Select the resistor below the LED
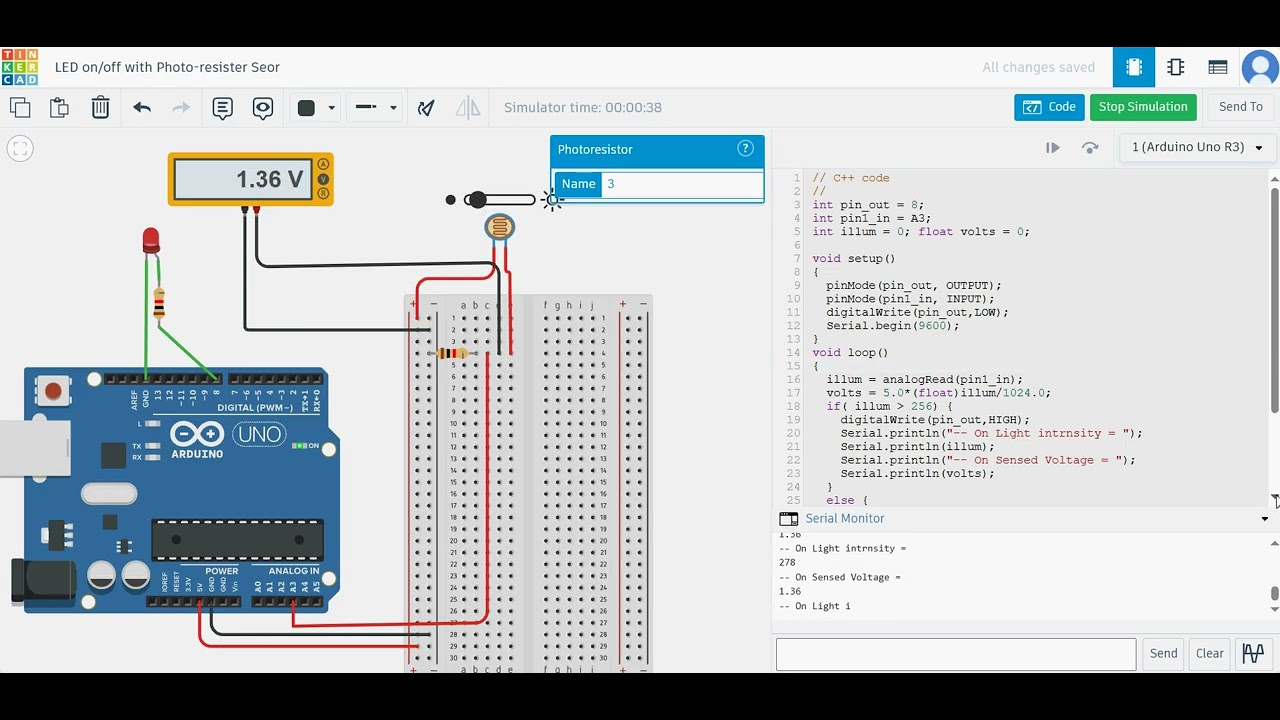This screenshot has width=1280, height=720. [x=159, y=303]
